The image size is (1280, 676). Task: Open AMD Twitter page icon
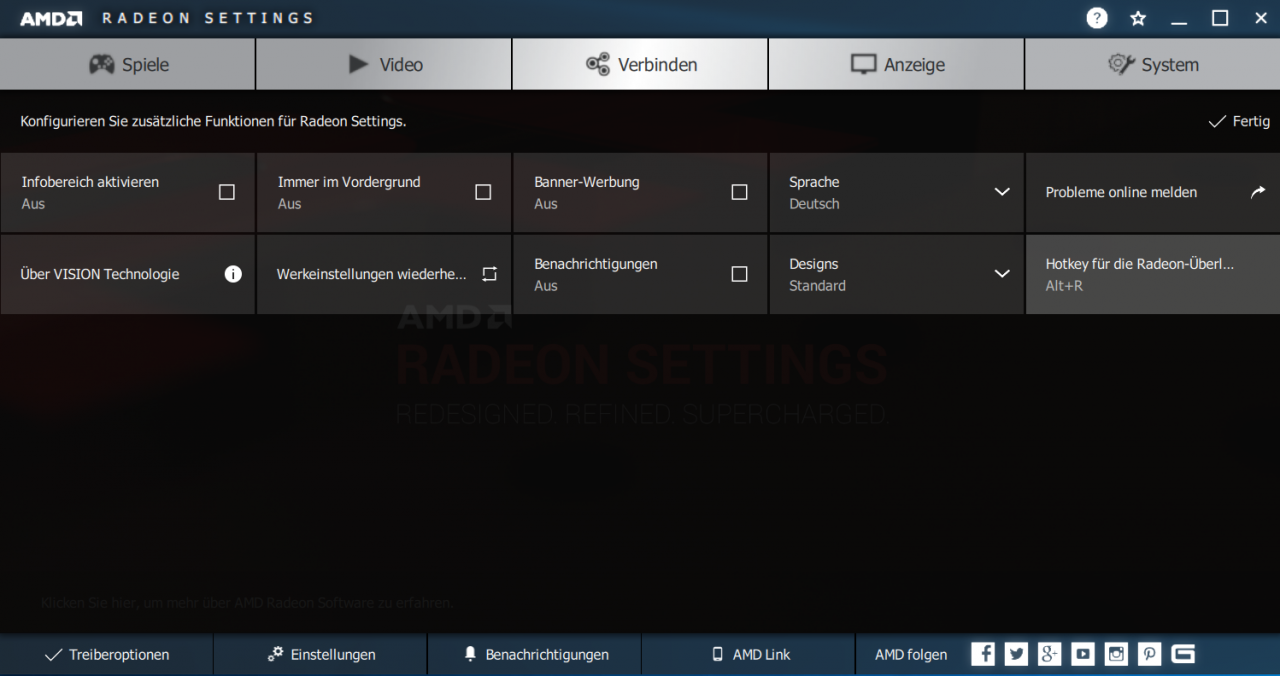pos(1016,654)
